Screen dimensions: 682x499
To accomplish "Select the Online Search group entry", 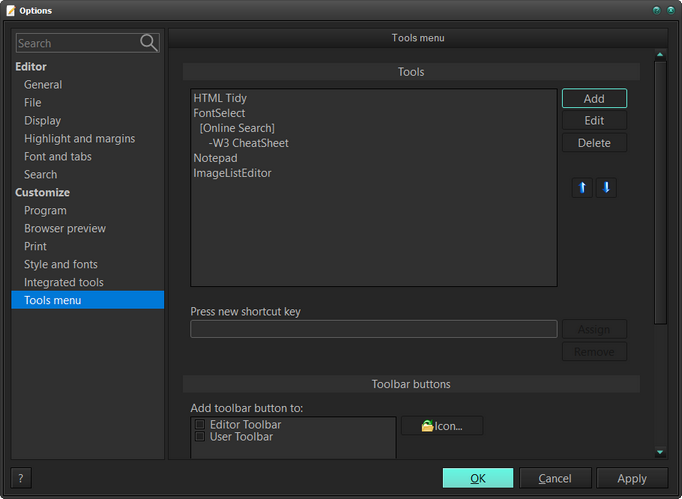I will click(x=237, y=128).
